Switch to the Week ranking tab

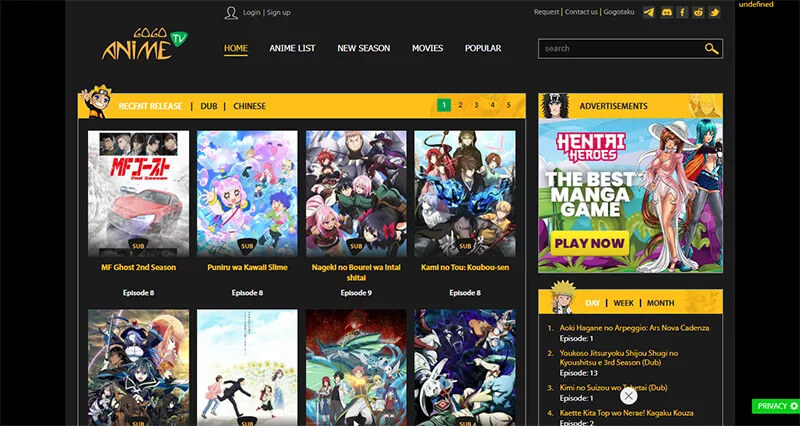(x=623, y=303)
